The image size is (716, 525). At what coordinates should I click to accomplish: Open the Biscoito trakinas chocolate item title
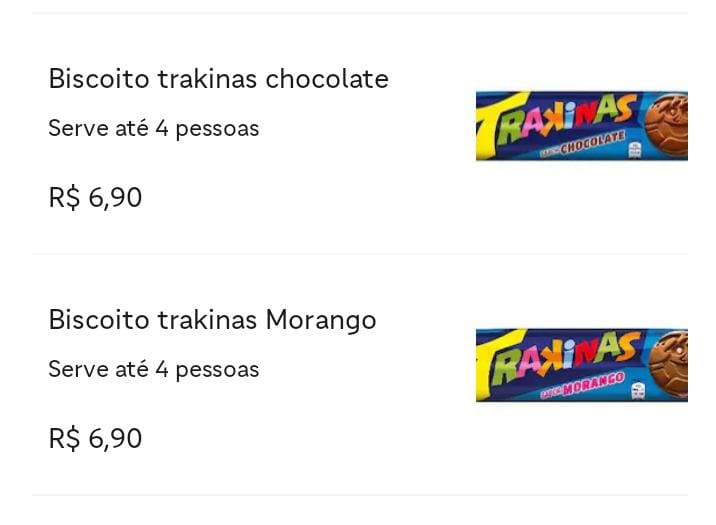click(218, 79)
